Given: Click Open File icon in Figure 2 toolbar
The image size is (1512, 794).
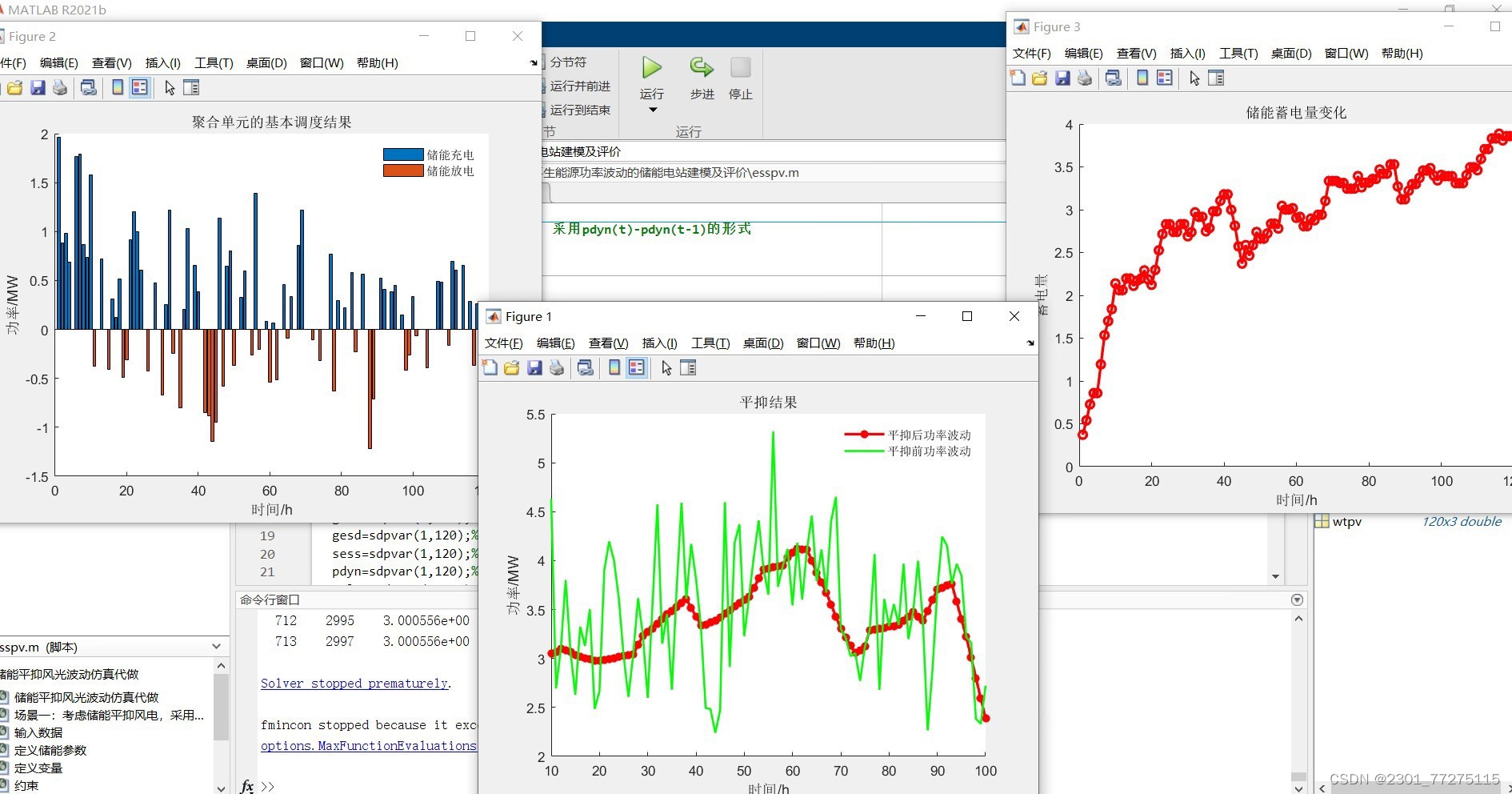Looking at the screenshot, I should click(15, 88).
